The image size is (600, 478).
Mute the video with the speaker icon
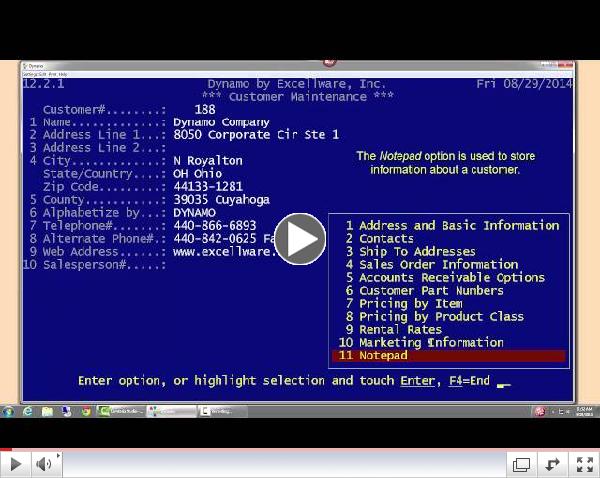pos(44,464)
